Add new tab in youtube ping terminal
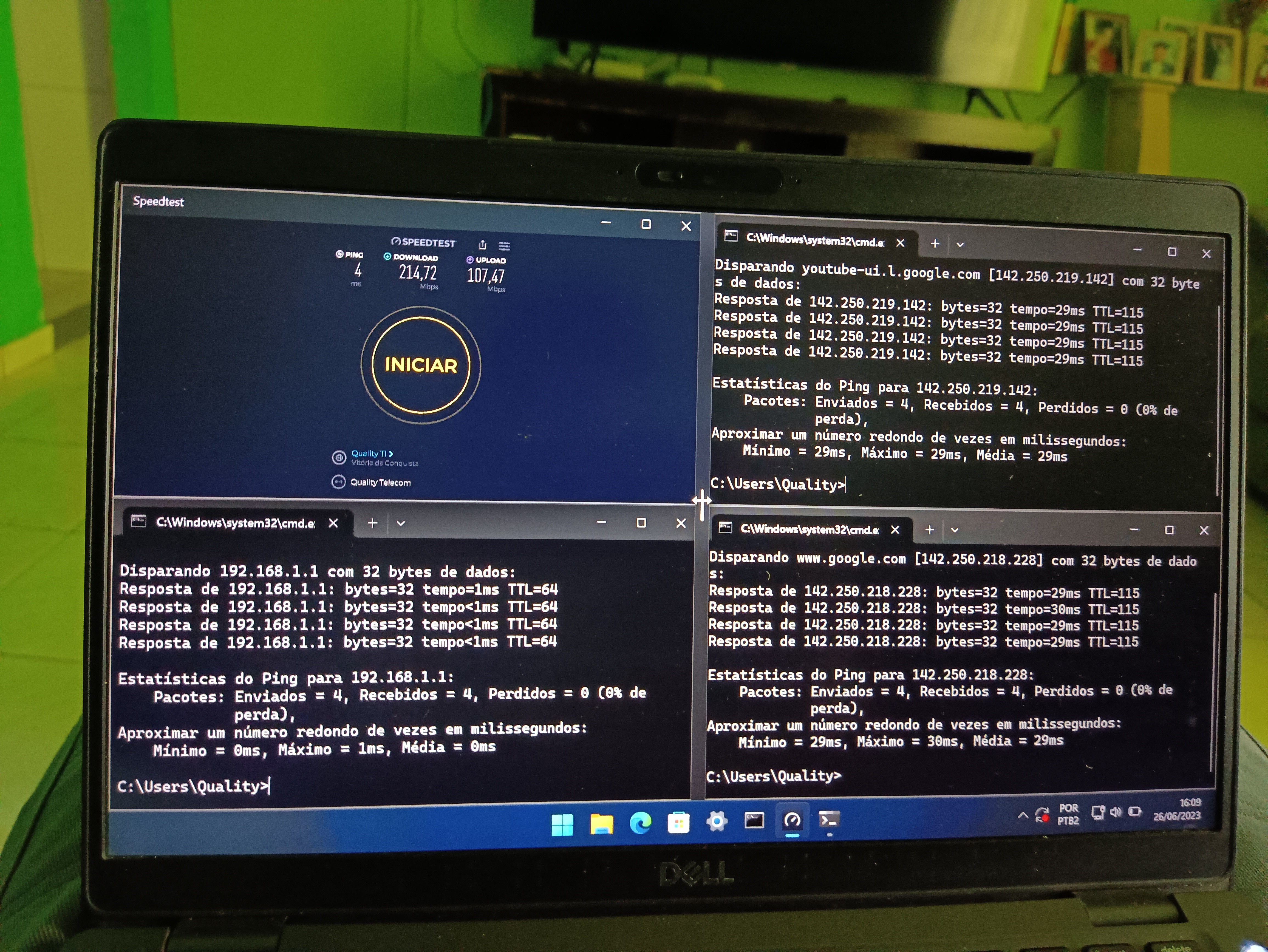Viewport: 1268px width, 952px height. click(935, 243)
